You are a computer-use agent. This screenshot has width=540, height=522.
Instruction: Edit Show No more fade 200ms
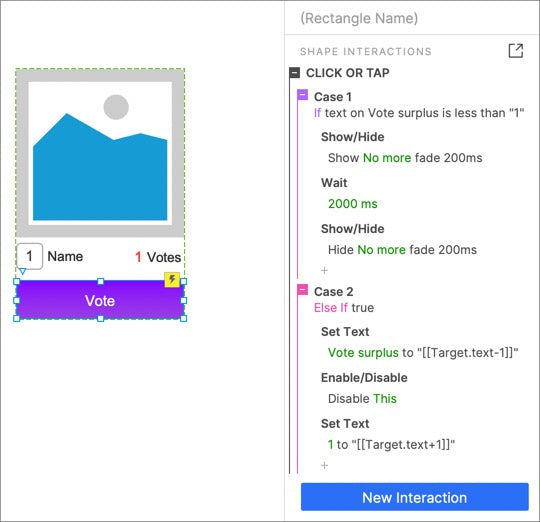point(405,158)
